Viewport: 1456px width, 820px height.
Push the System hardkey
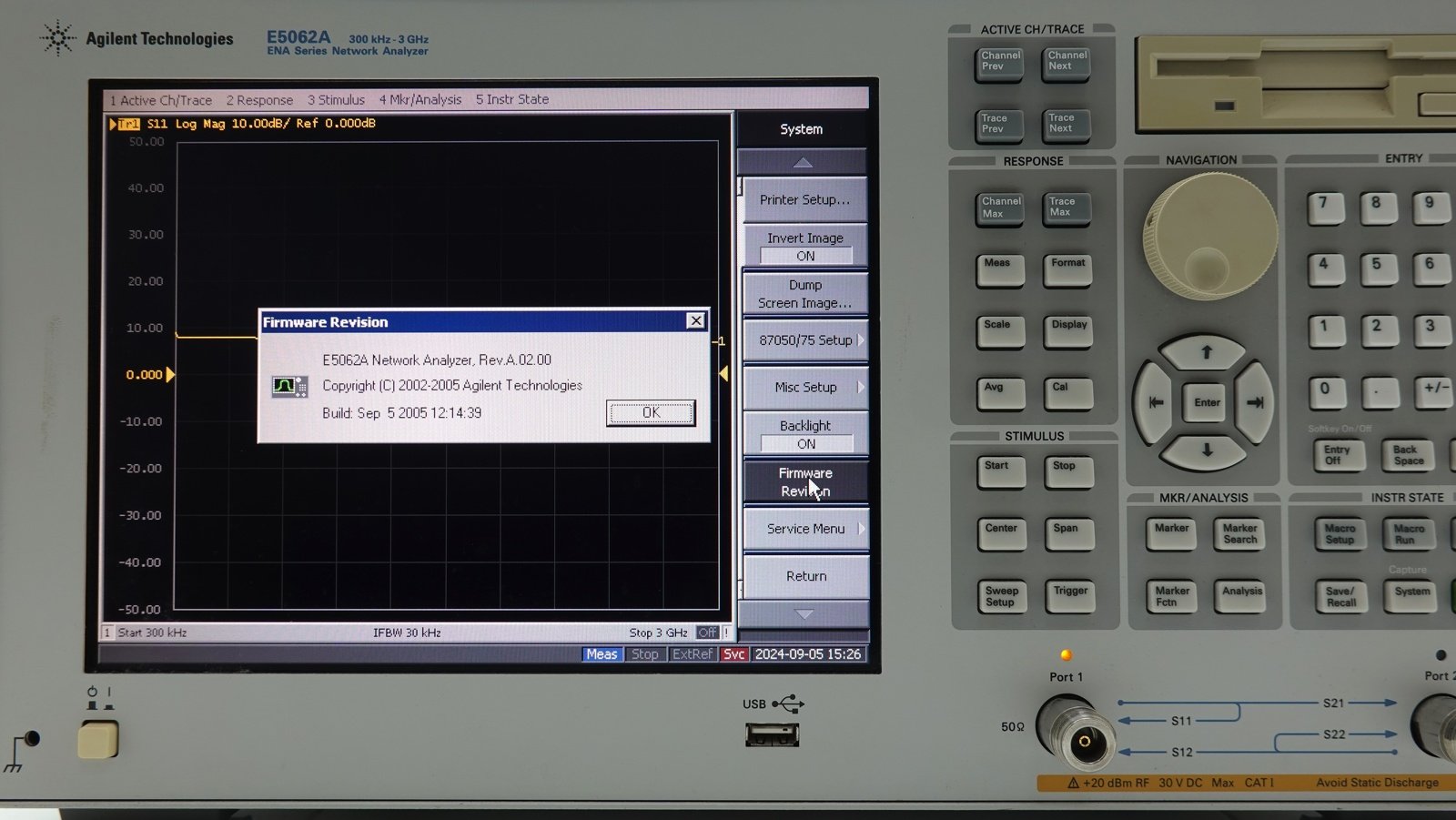(x=1411, y=597)
